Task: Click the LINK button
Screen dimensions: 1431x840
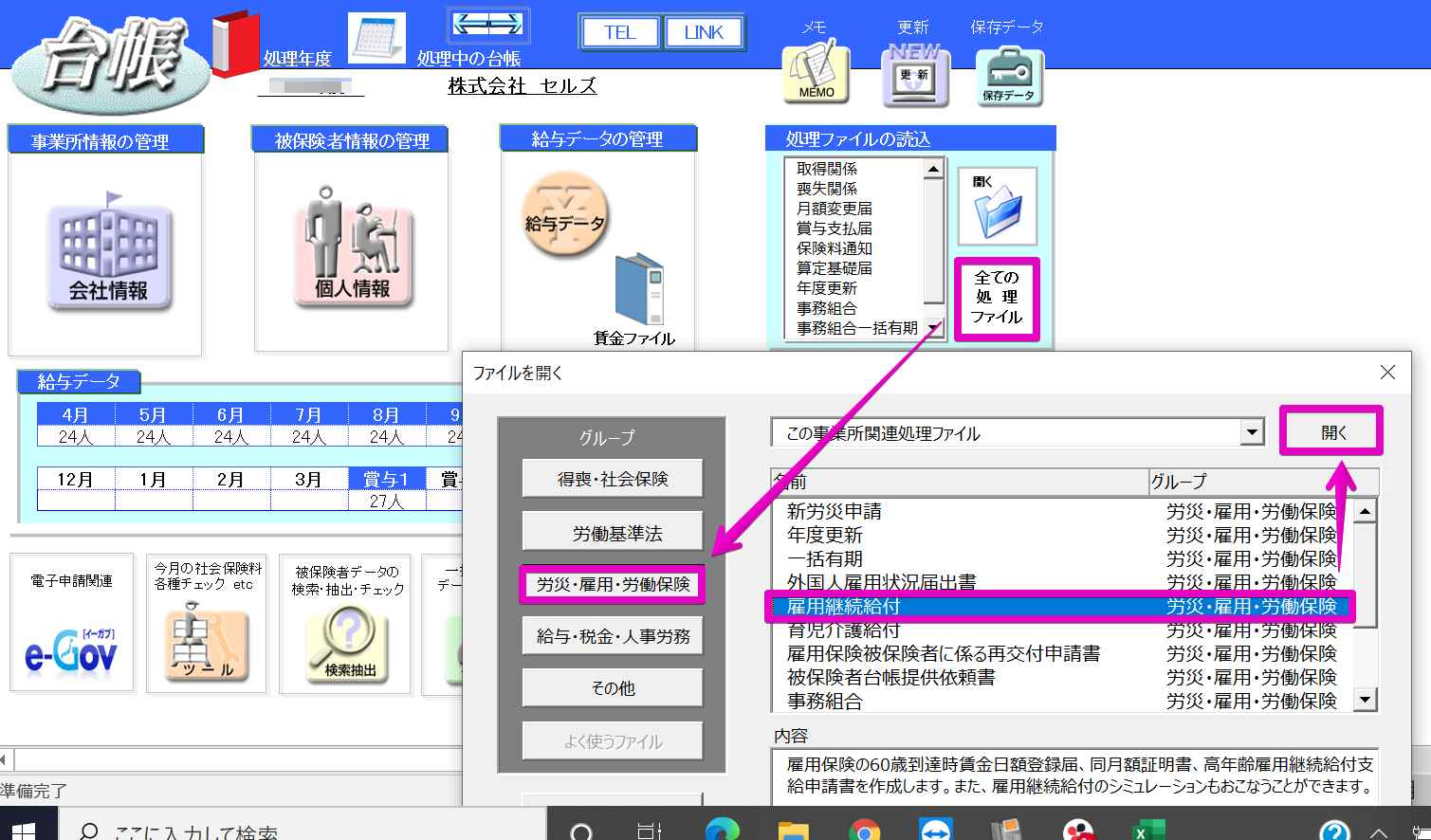Action: (x=704, y=32)
